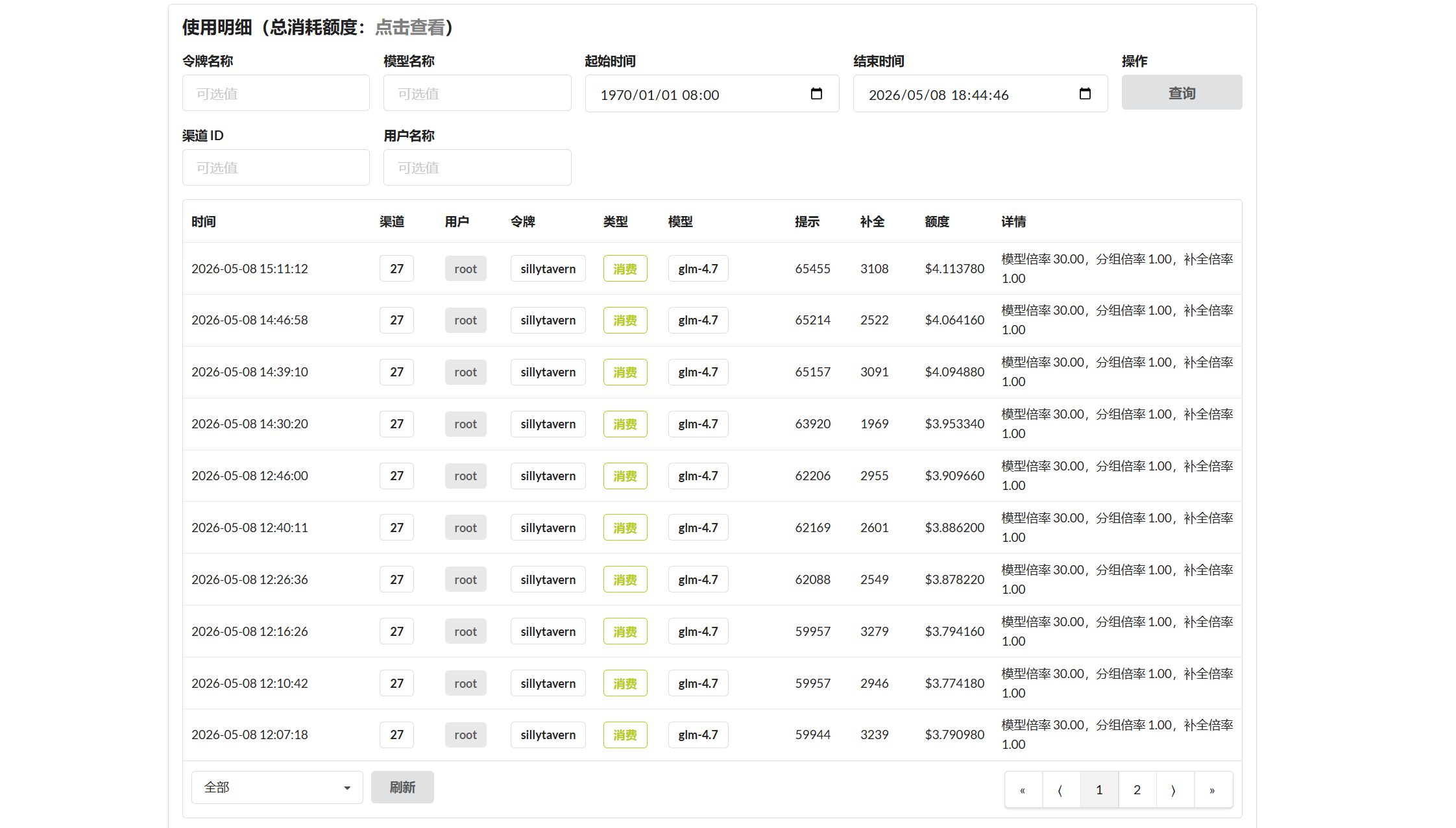The width and height of the screenshot is (1456, 828).
Task: Go to next page with ⟩ button
Action: click(x=1174, y=790)
